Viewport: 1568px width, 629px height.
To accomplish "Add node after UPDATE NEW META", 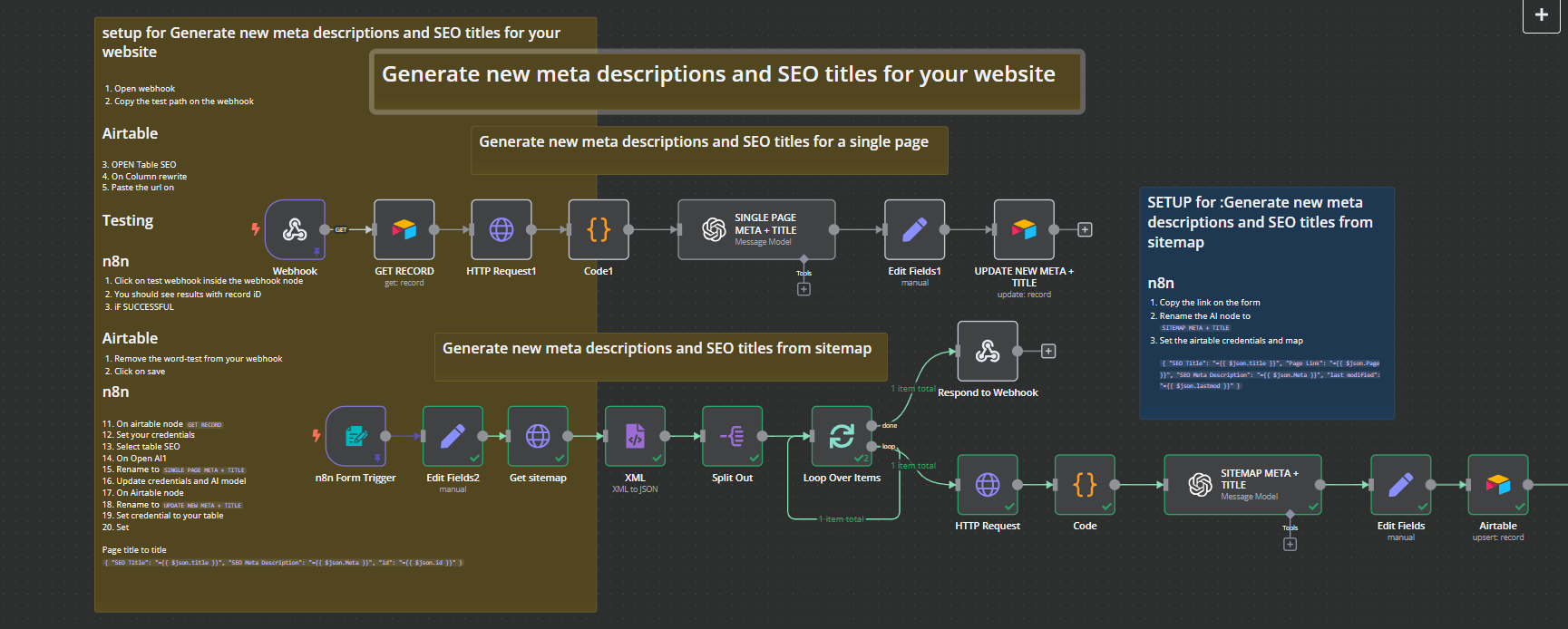I will [x=1085, y=229].
